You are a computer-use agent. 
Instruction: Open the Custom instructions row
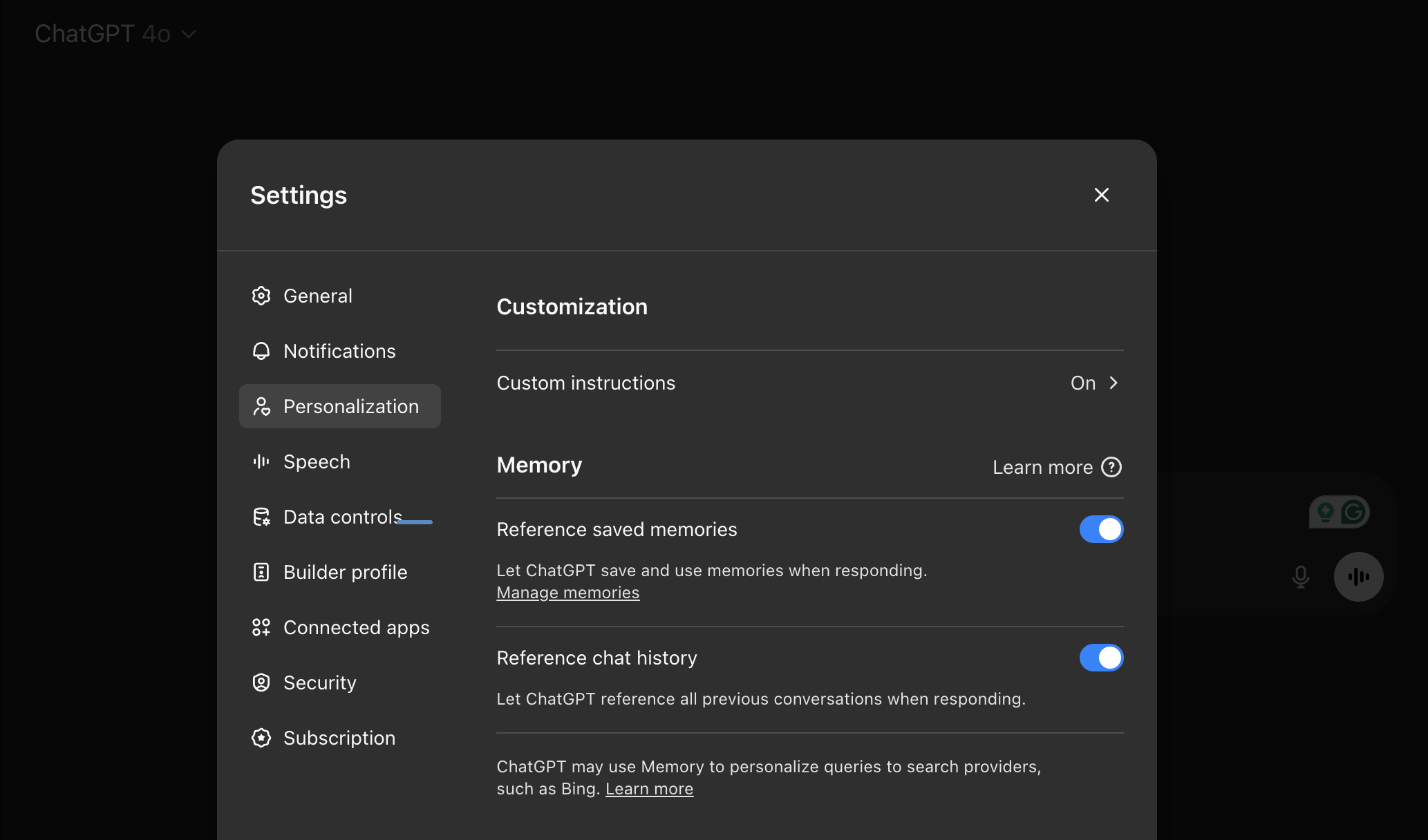pos(810,383)
